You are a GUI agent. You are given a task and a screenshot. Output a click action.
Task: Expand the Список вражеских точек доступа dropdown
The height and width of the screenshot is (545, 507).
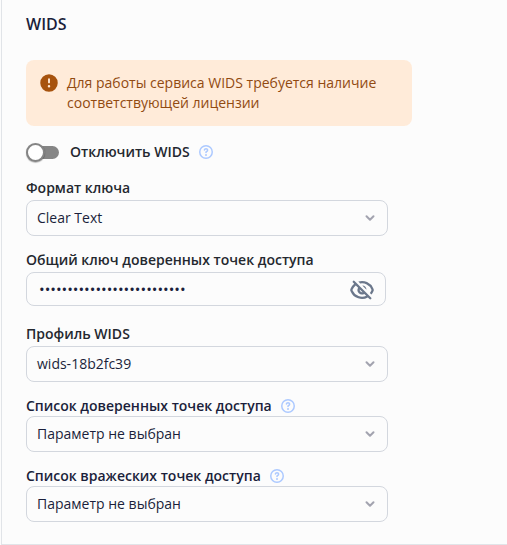click(x=207, y=504)
